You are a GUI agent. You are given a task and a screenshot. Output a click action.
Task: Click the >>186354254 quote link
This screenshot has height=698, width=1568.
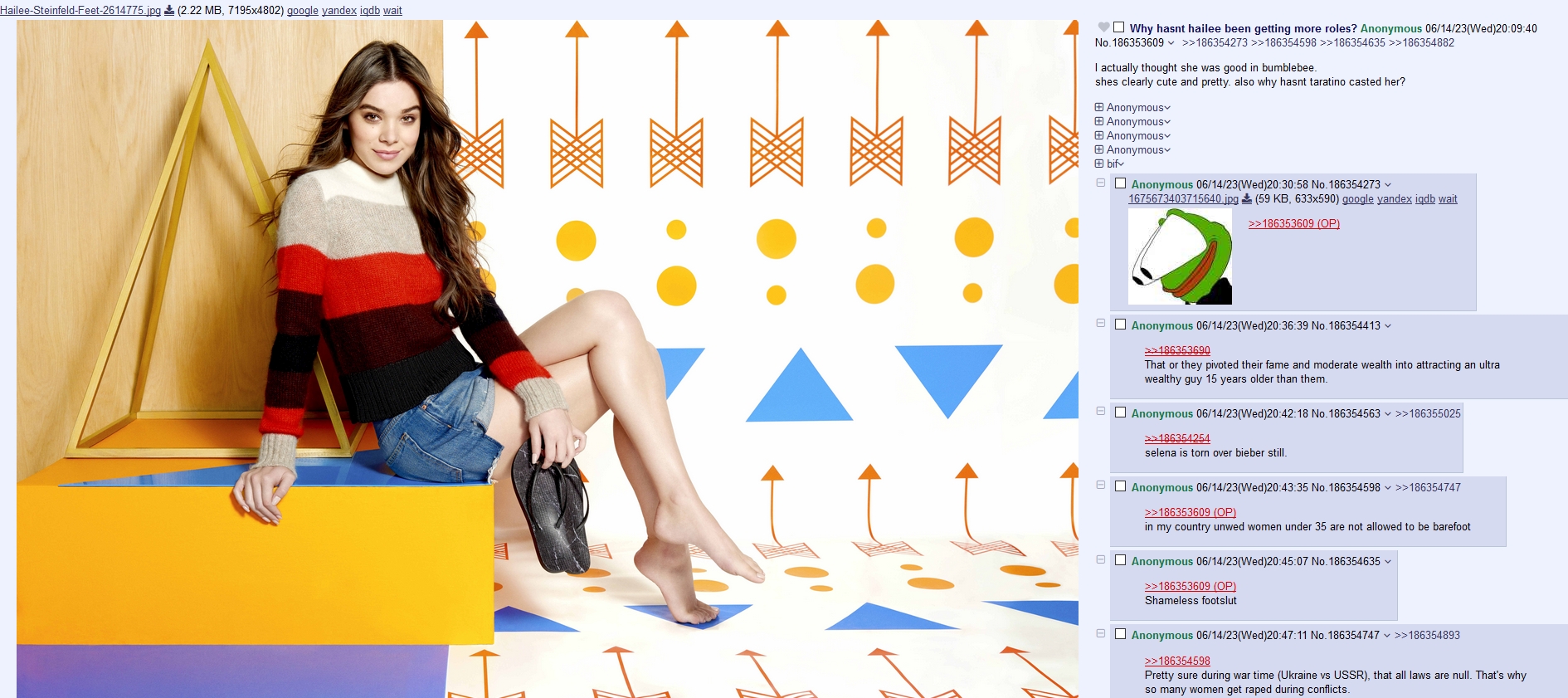pos(1177,438)
